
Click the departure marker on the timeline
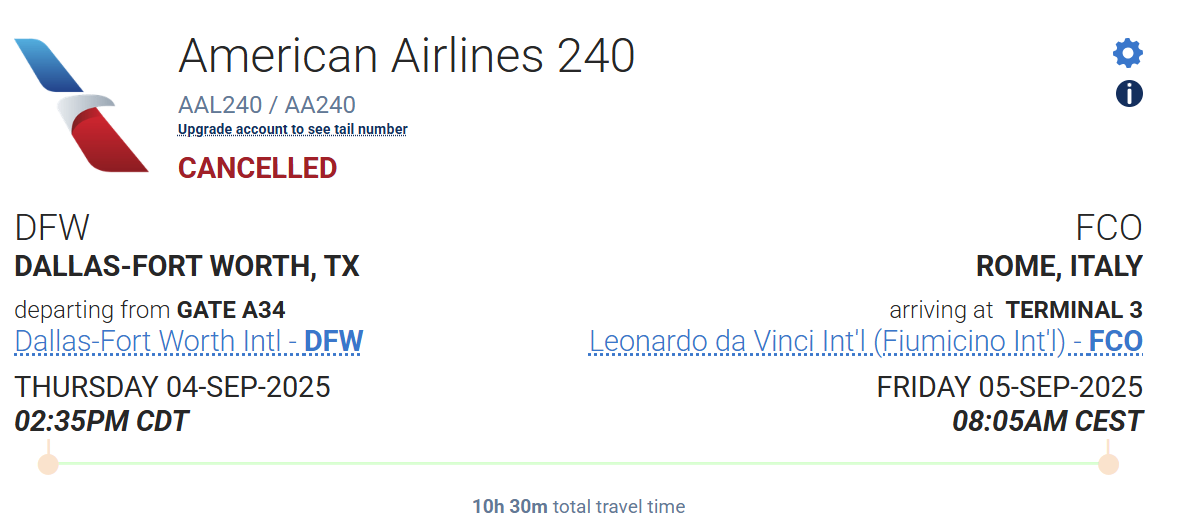(x=48, y=464)
